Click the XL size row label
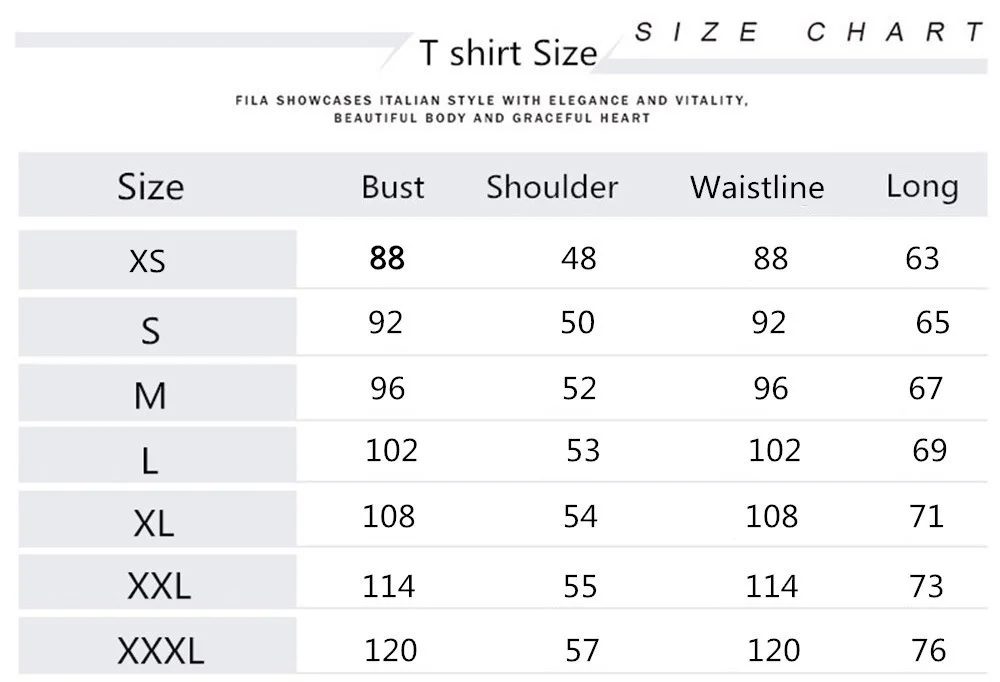The image size is (1000, 682). pos(153,522)
